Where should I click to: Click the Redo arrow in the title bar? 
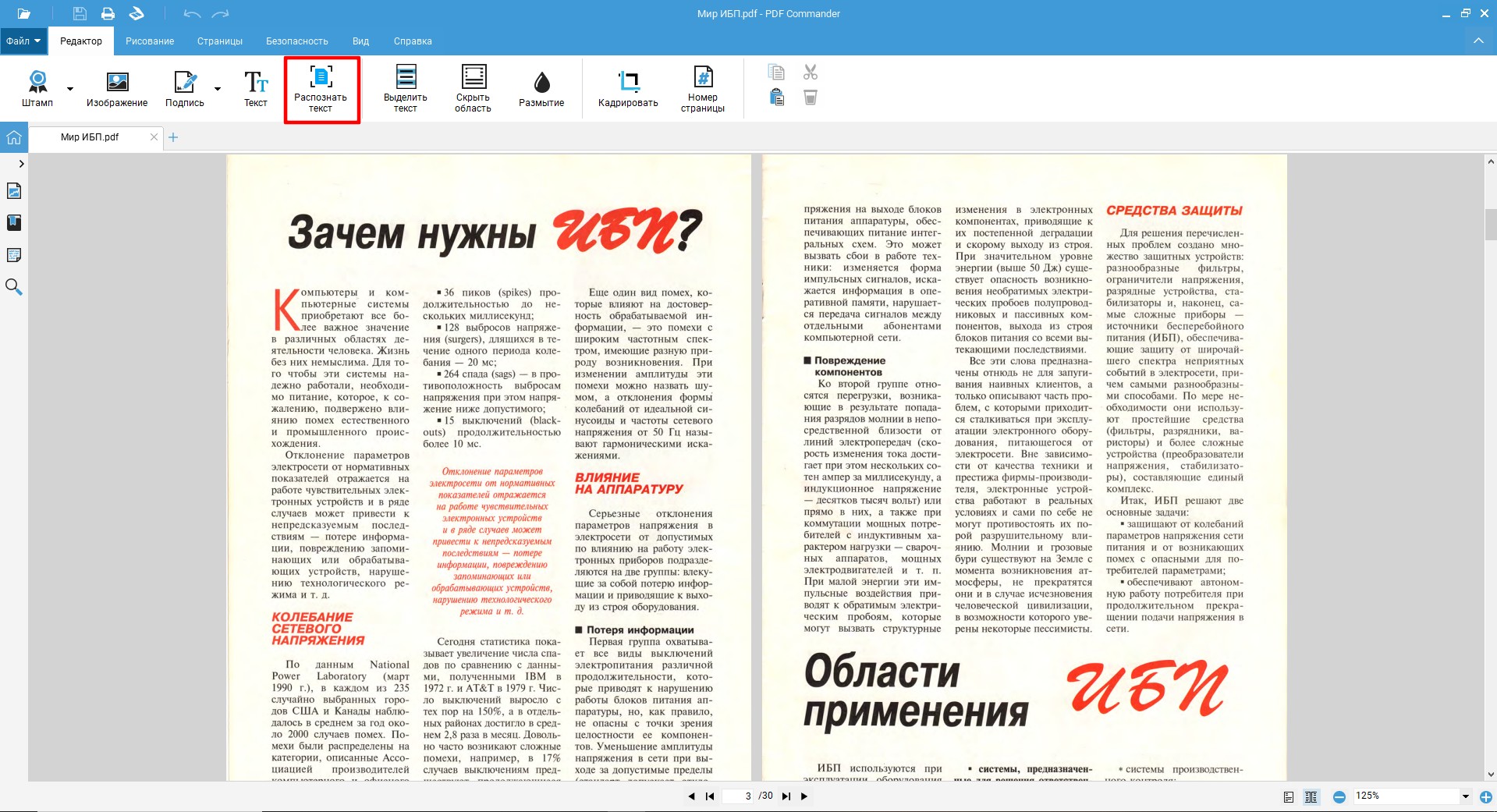pyautogui.click(x=221, y=13)
